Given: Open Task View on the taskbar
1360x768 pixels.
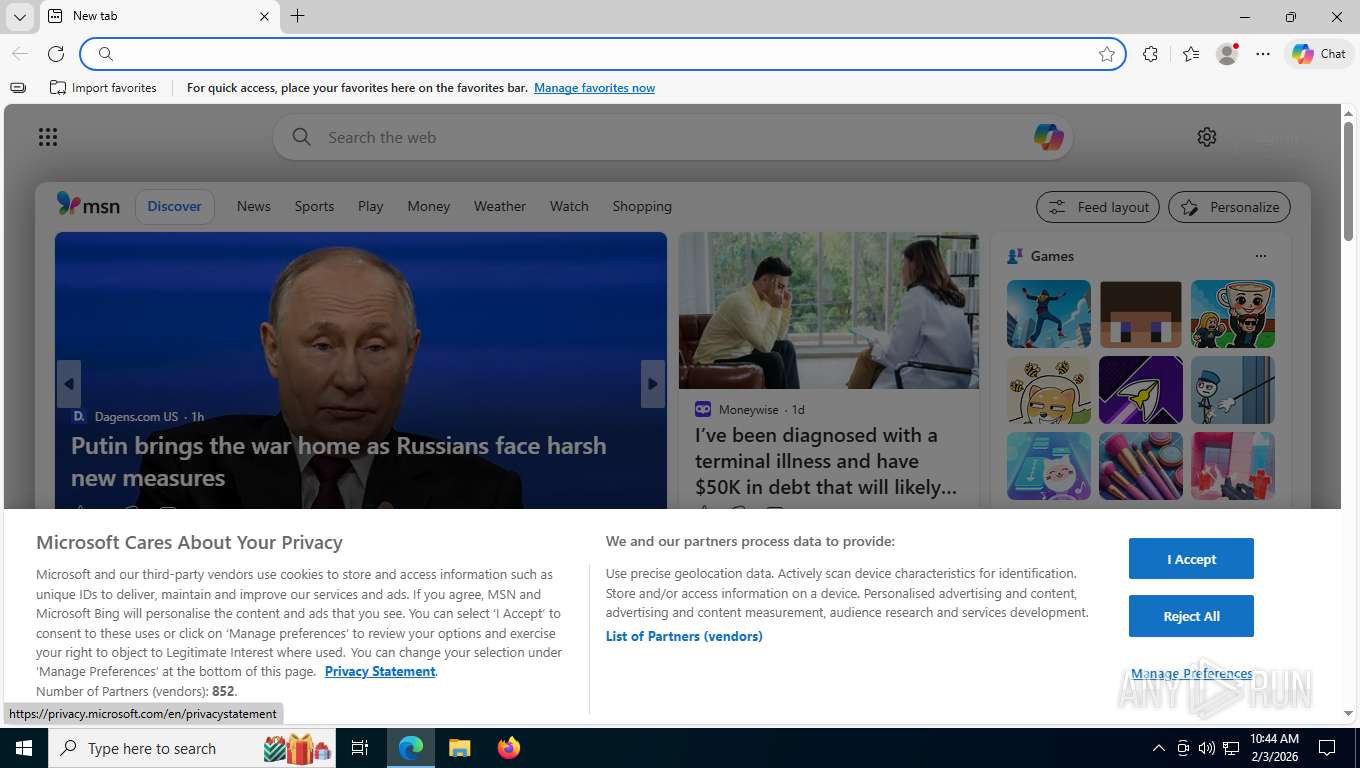Looking at the screenshot, I should [361, 748].
